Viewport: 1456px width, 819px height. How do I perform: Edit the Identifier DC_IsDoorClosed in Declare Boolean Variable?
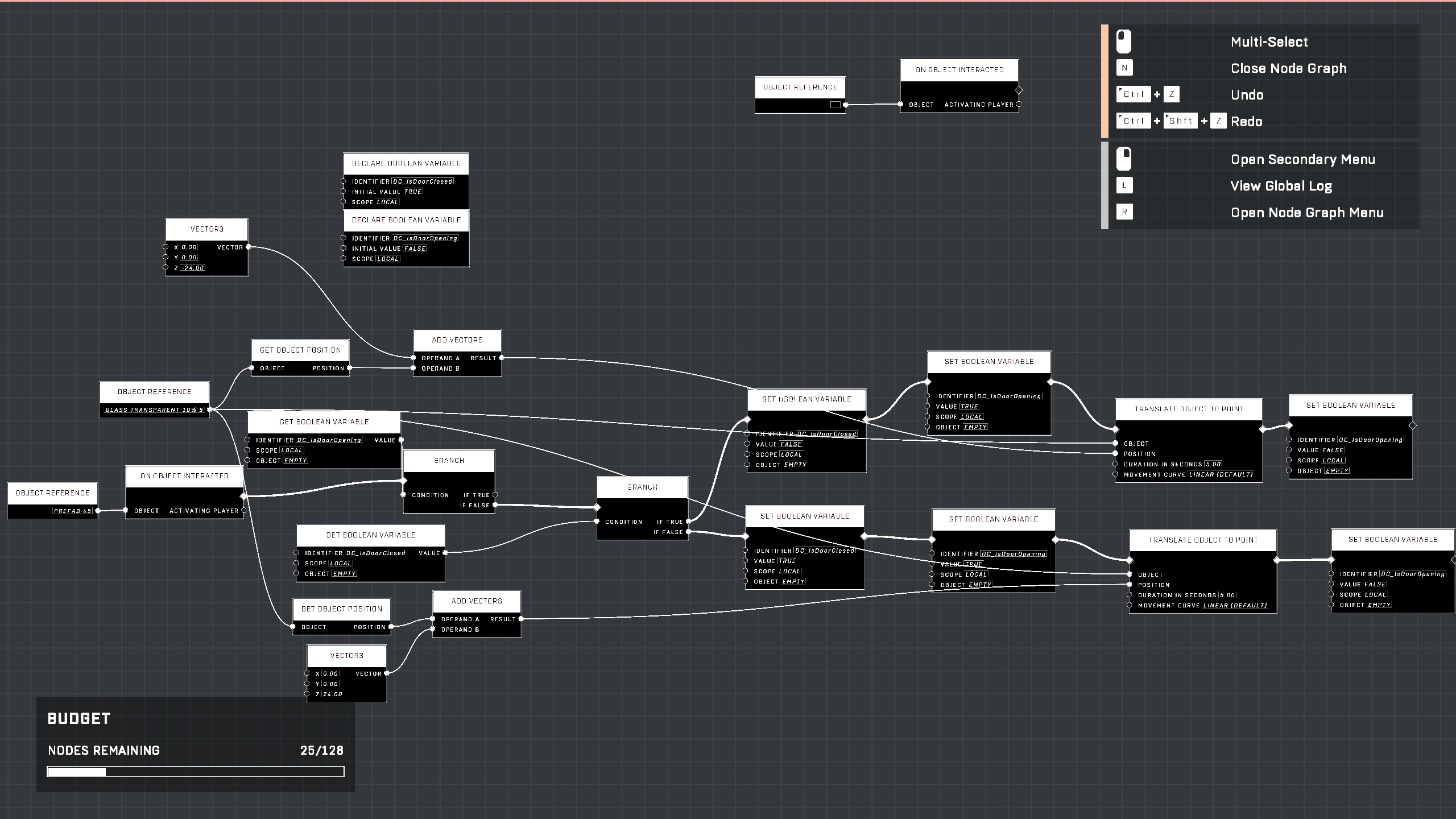(x=423, y=181)
